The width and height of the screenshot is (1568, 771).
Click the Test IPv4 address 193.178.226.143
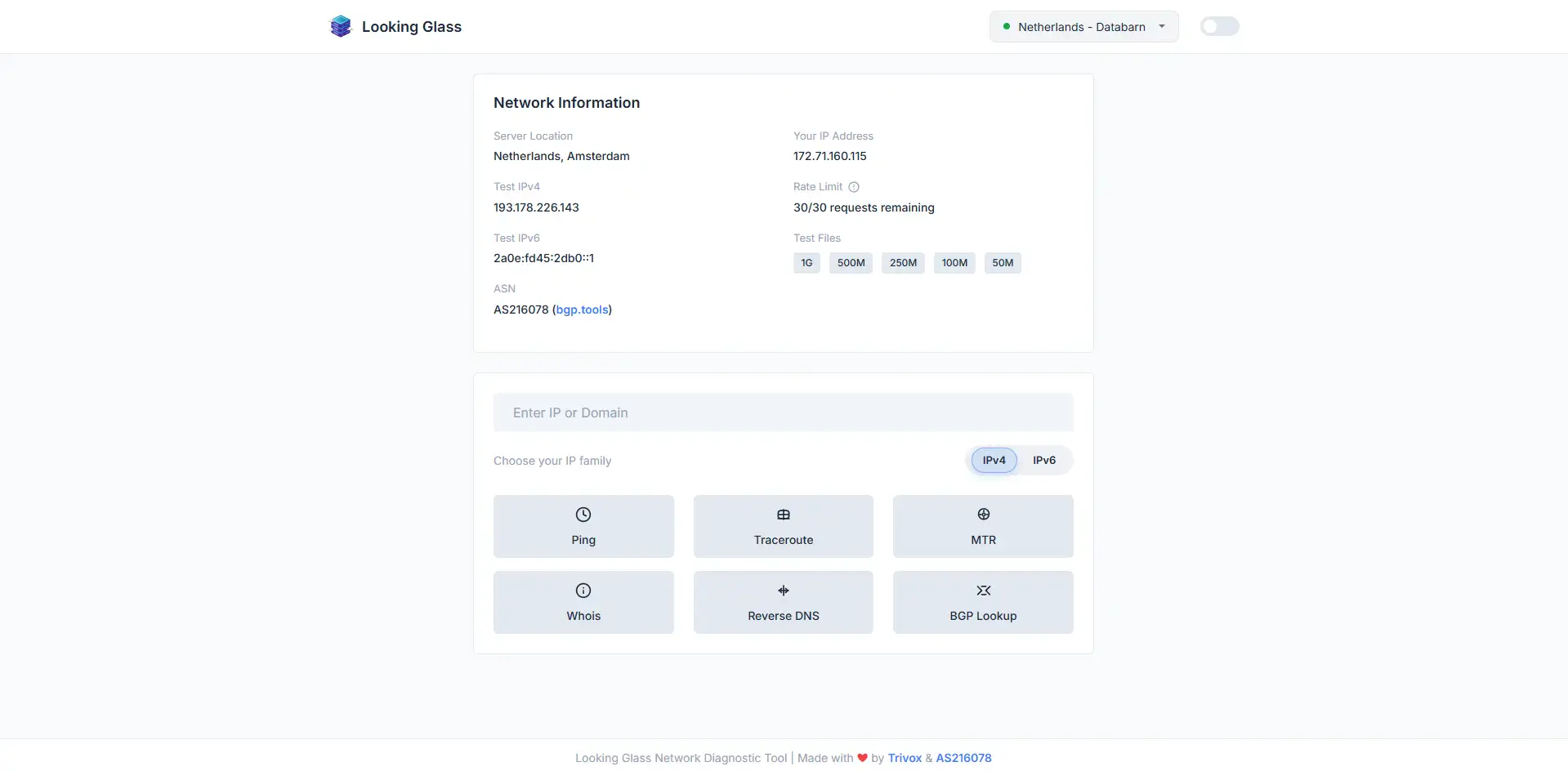click(536, 207)
